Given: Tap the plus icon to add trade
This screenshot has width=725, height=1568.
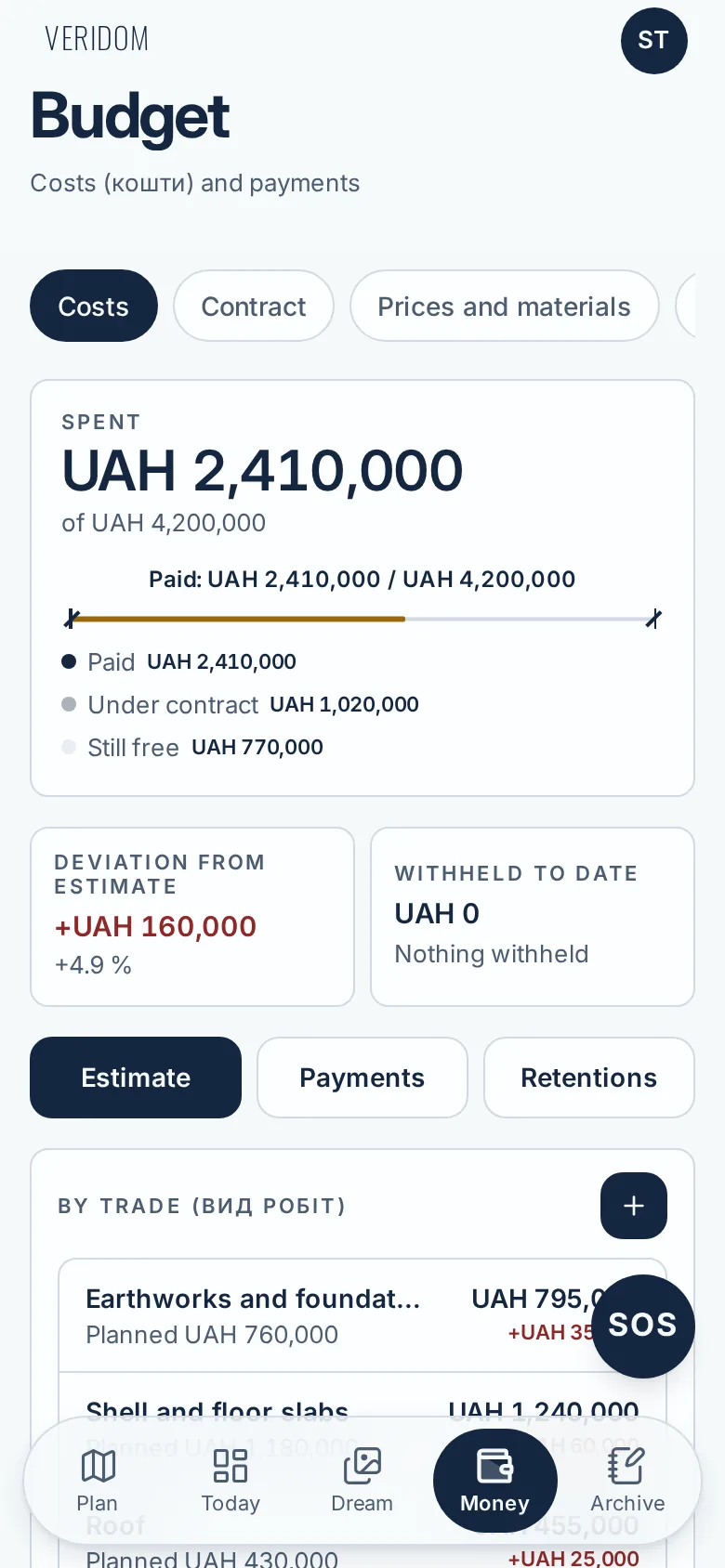Looking at the screenshot, I should tap(634, 1206).
